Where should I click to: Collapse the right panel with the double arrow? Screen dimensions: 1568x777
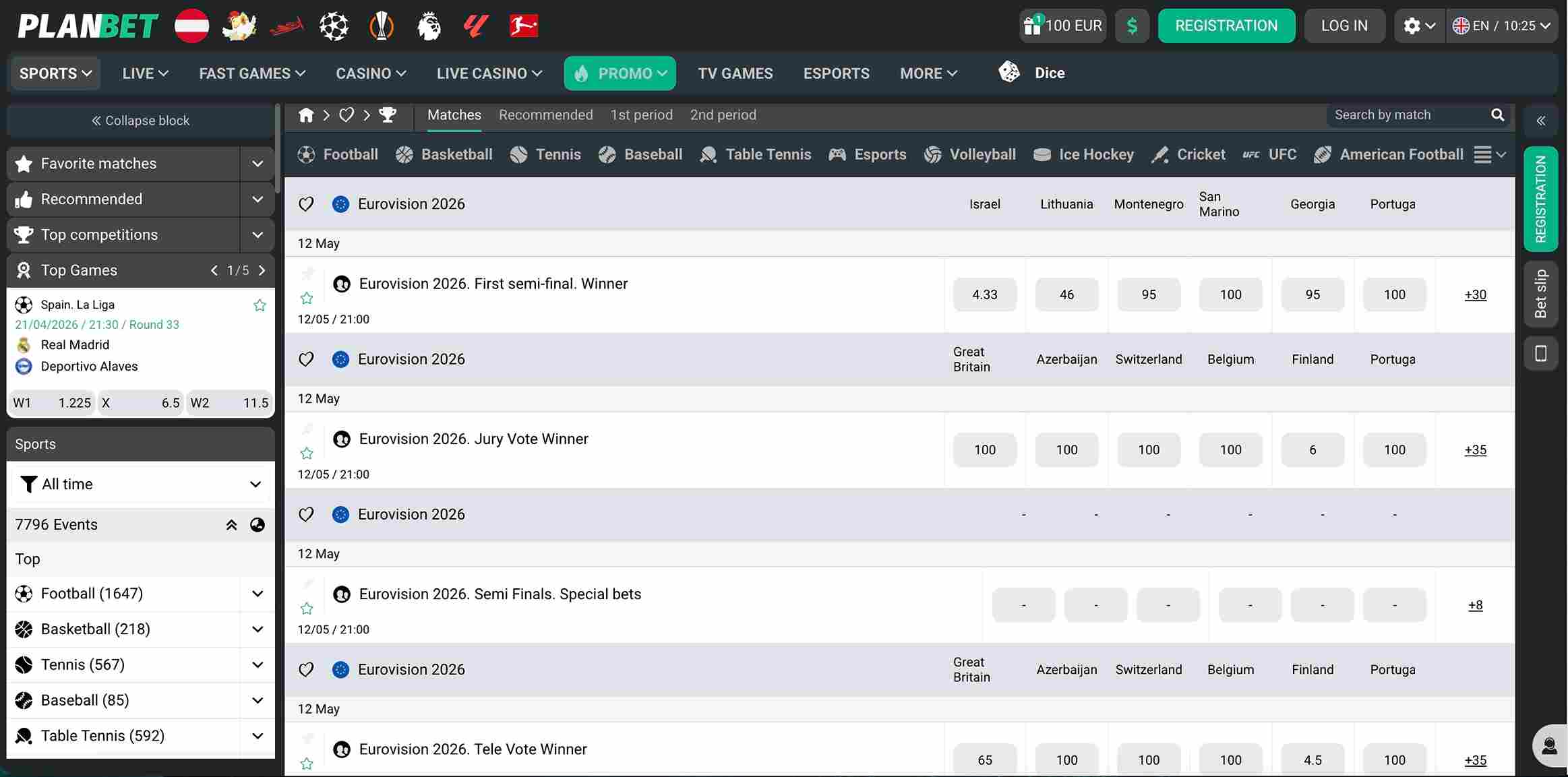[x=1541, y=121]
